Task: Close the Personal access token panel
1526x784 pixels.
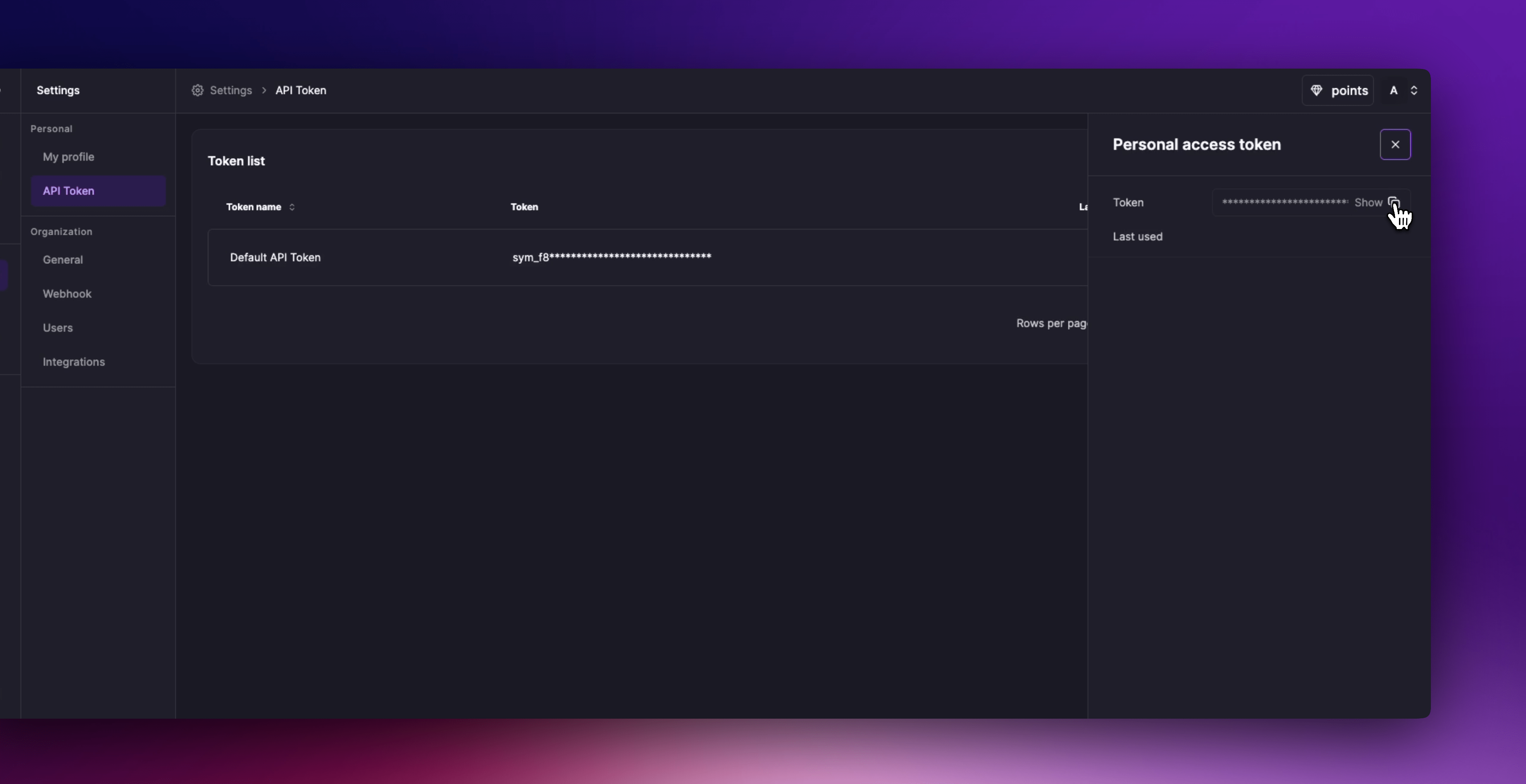Action: point(1395,144)
